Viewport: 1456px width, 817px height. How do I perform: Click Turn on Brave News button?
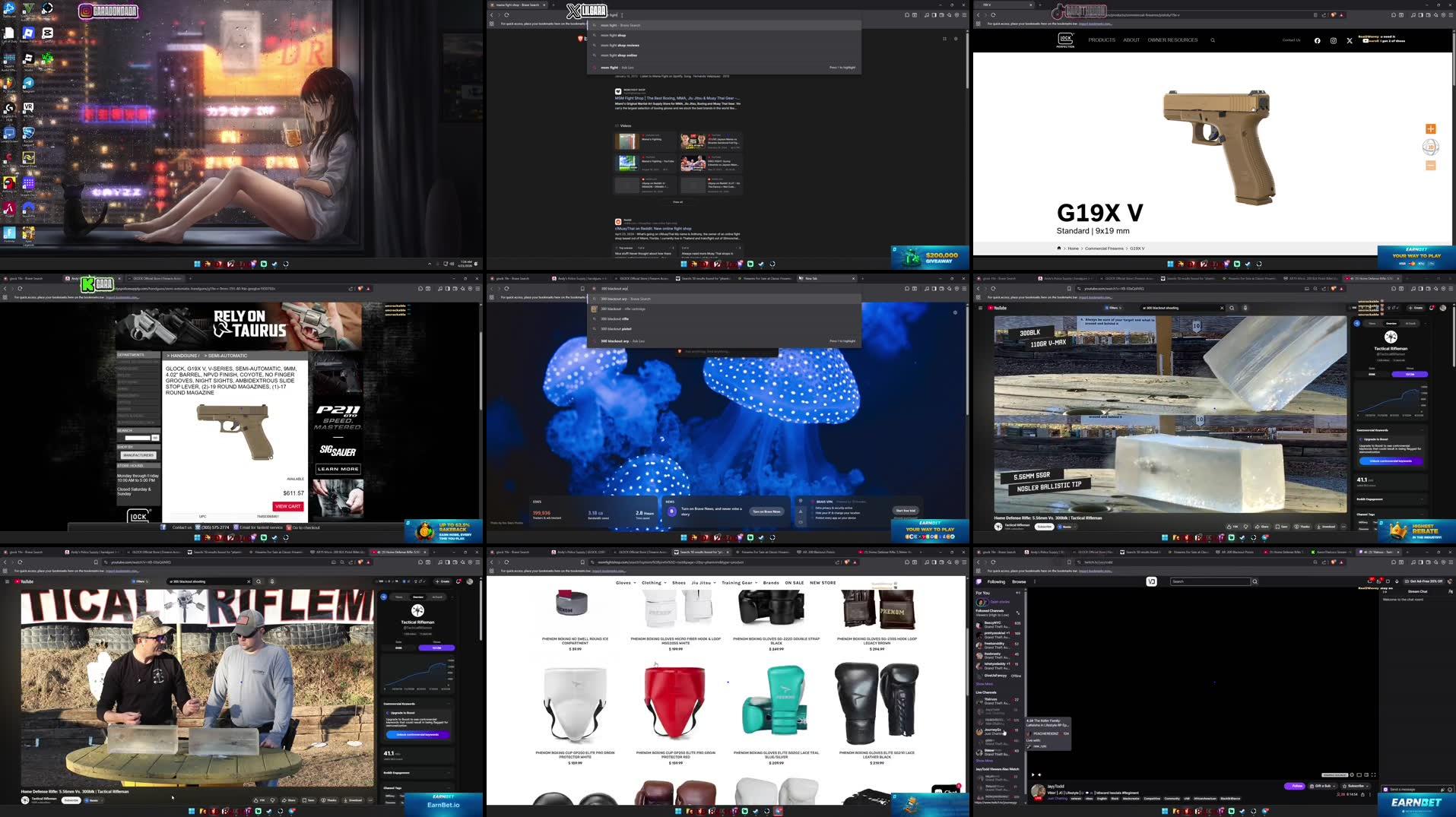pyautogui.click(x=766, y=511)
